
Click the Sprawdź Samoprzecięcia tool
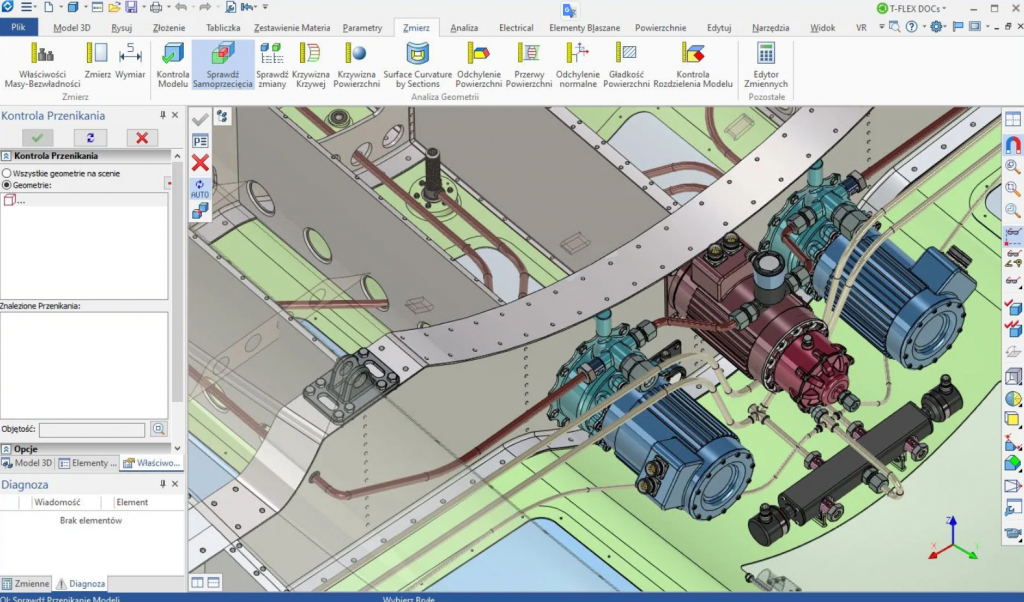pyautogui.click(x=222, y=64)
